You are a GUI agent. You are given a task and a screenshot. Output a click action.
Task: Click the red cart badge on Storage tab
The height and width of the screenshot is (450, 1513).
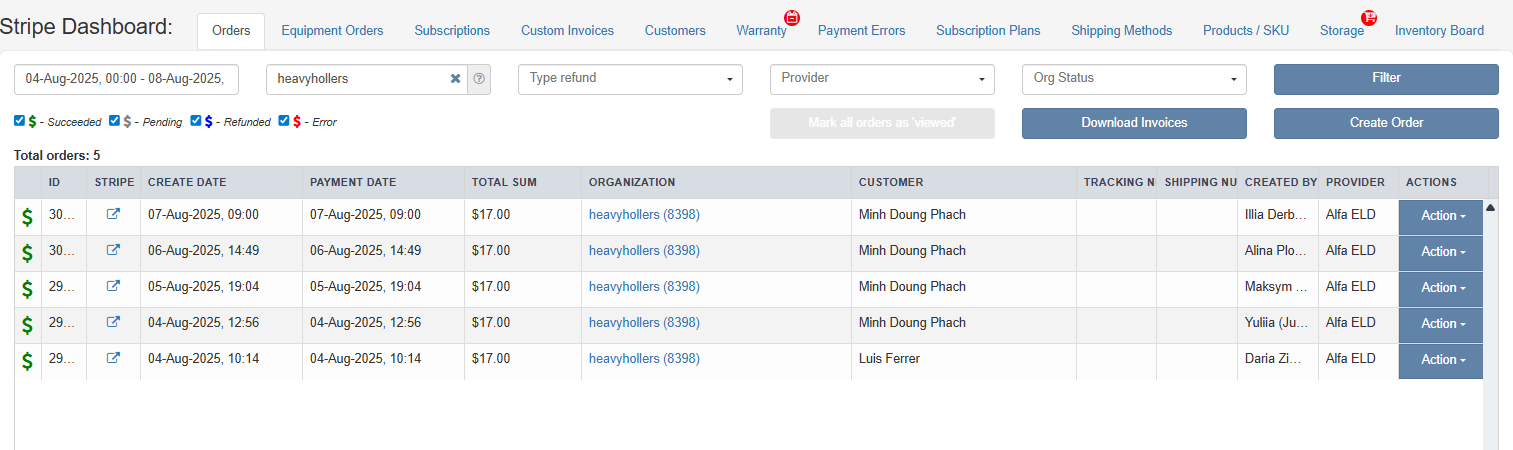click(1369, 17)
